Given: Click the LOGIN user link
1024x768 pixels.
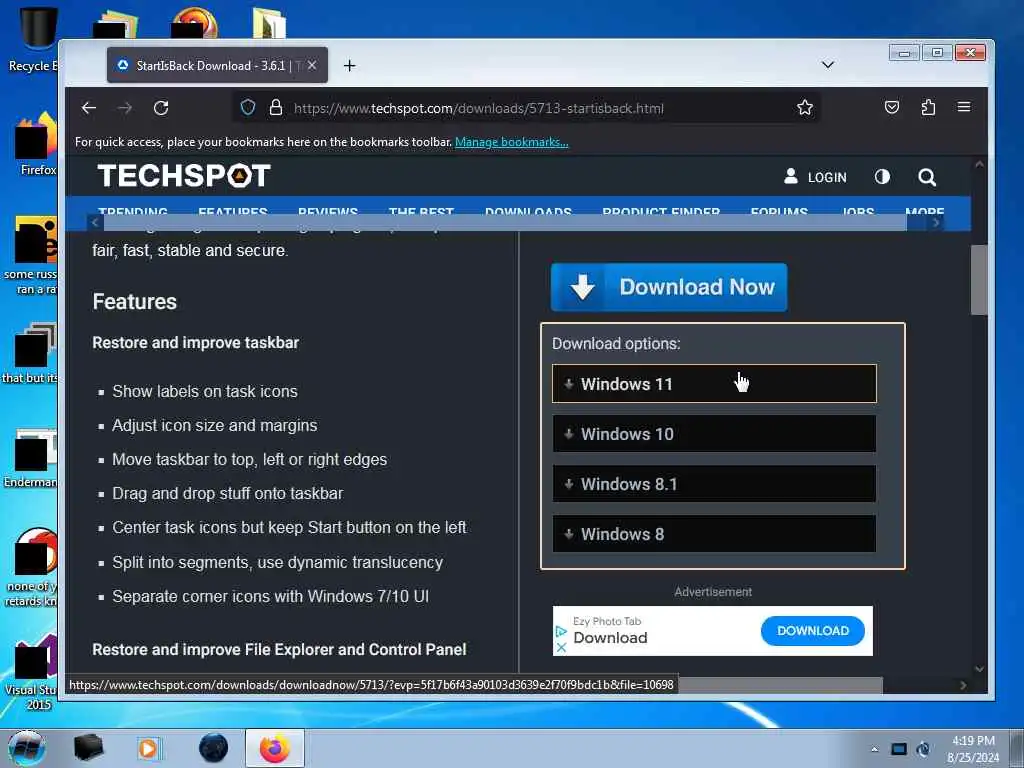Looking at the screenshot, I should [815, 177].
